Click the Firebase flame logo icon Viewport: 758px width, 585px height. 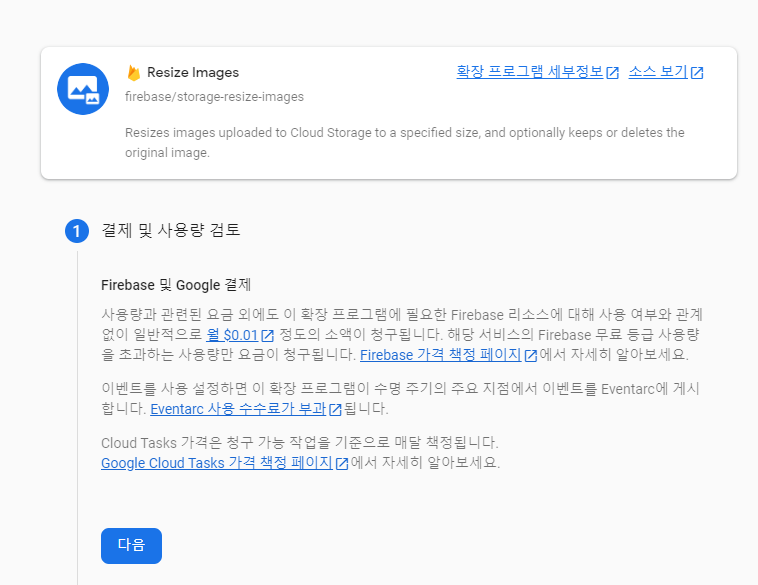click(134, 73)
